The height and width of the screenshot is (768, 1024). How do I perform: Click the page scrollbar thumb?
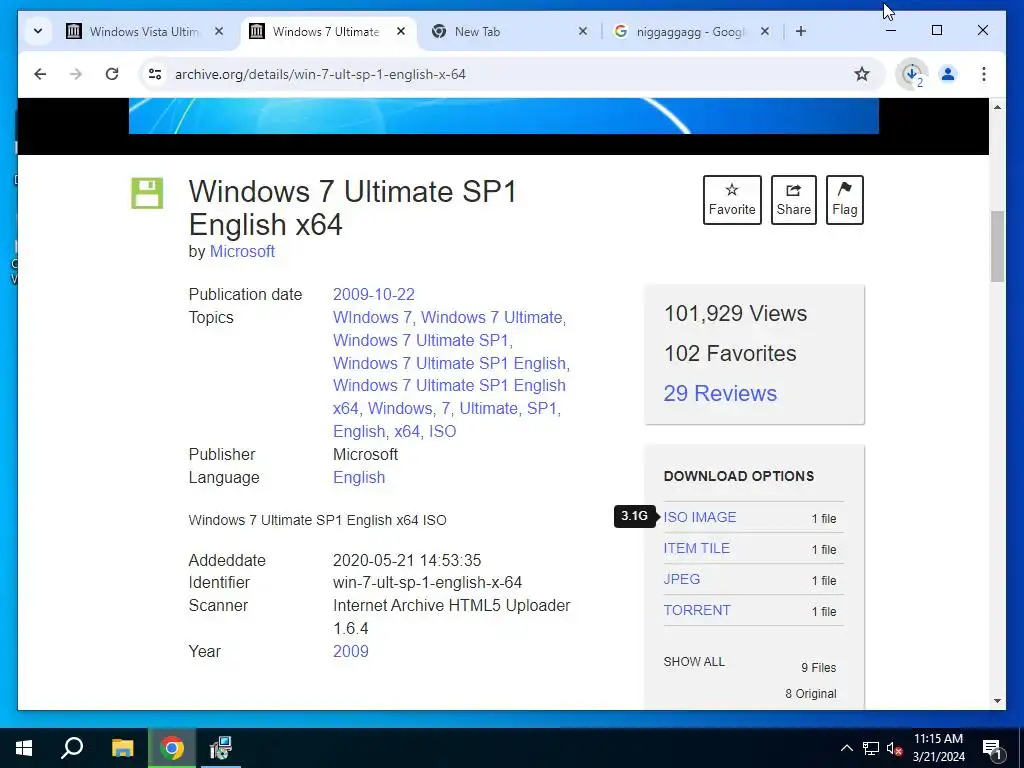click(997, 246)
